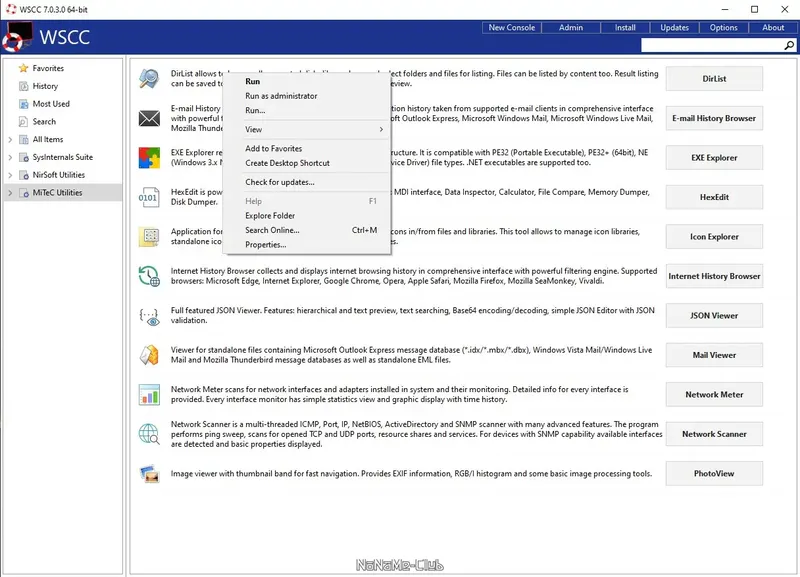Click the Most Used sidebar icon
The height and width of the screenshot is (577, 800).
[23, 104]
